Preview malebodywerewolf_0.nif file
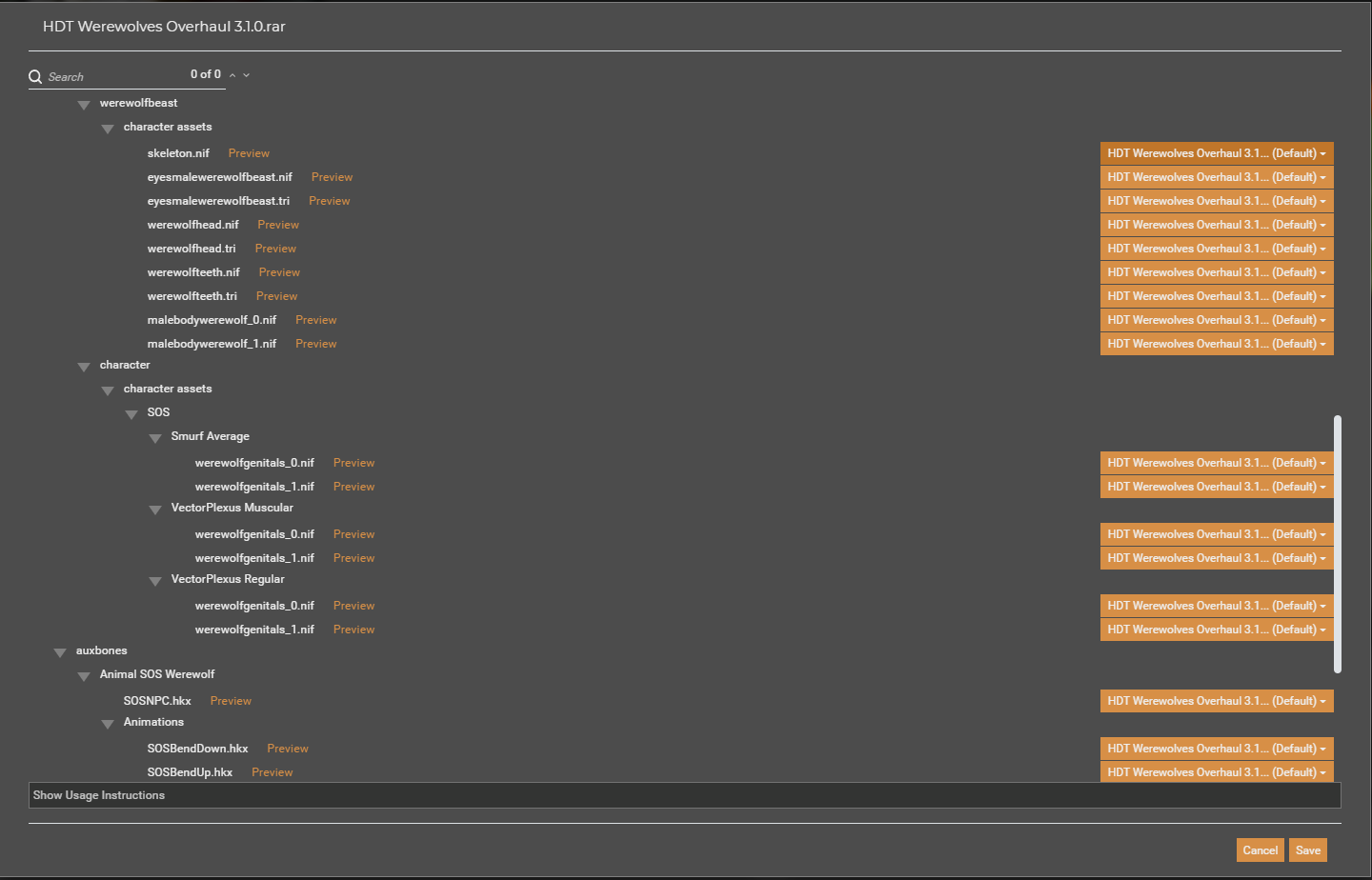This screenshot has height=880, width=1372. pos(315,320)
